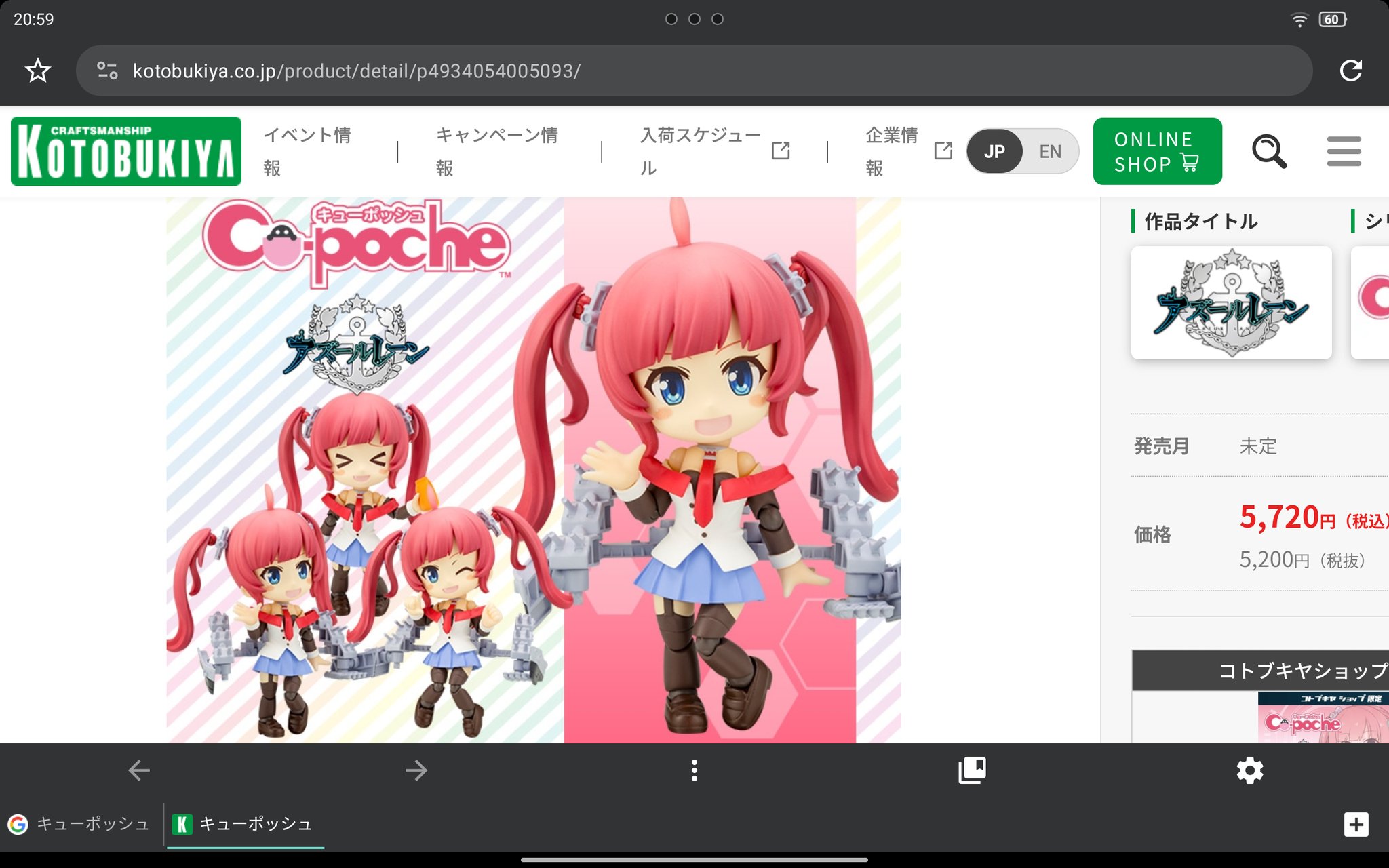Open site settings icon in address bar

(107, 71)
